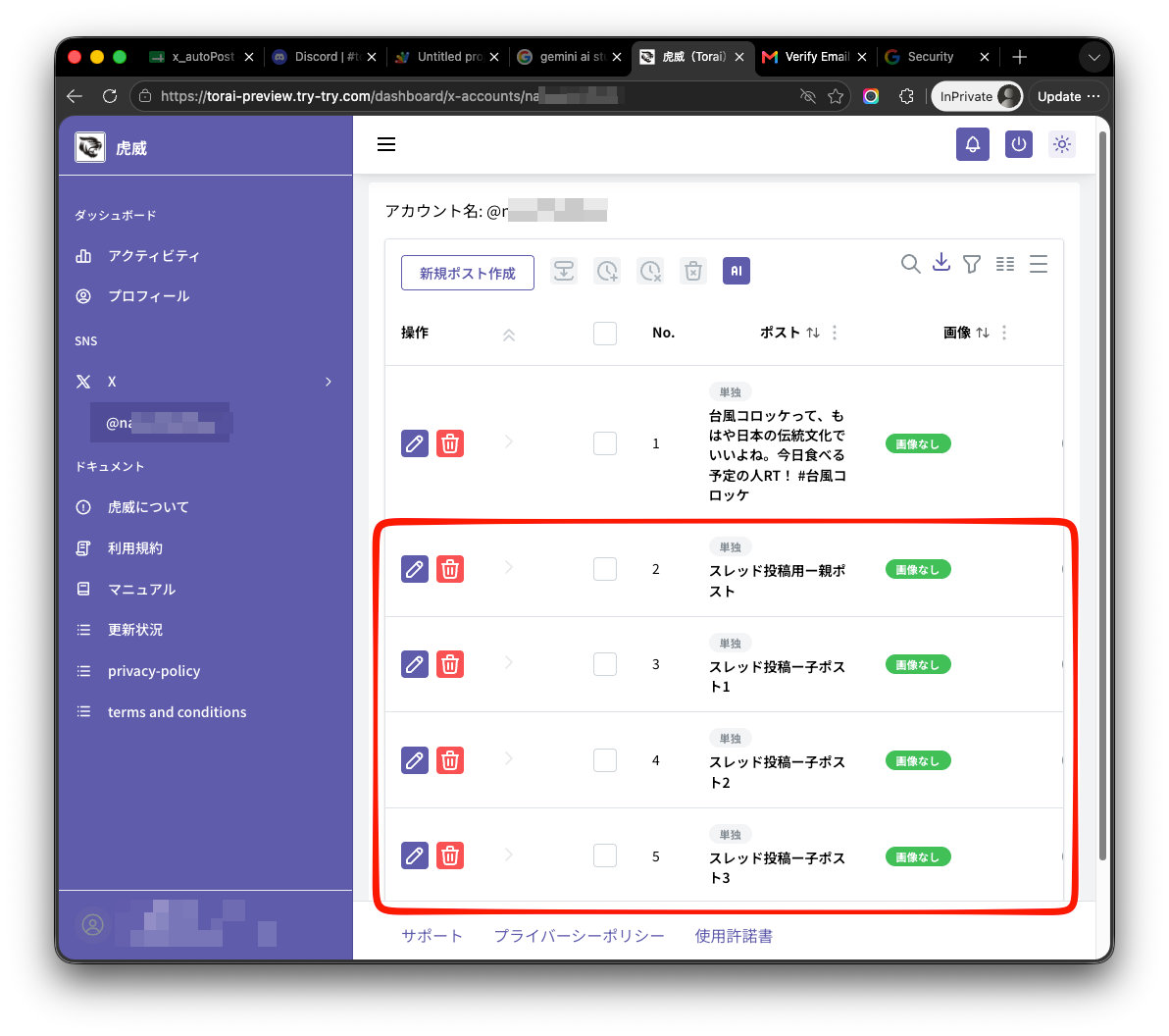Click the clock-x cancel schedule icon
The image size is (1169, 1036).
pos(650,271)
